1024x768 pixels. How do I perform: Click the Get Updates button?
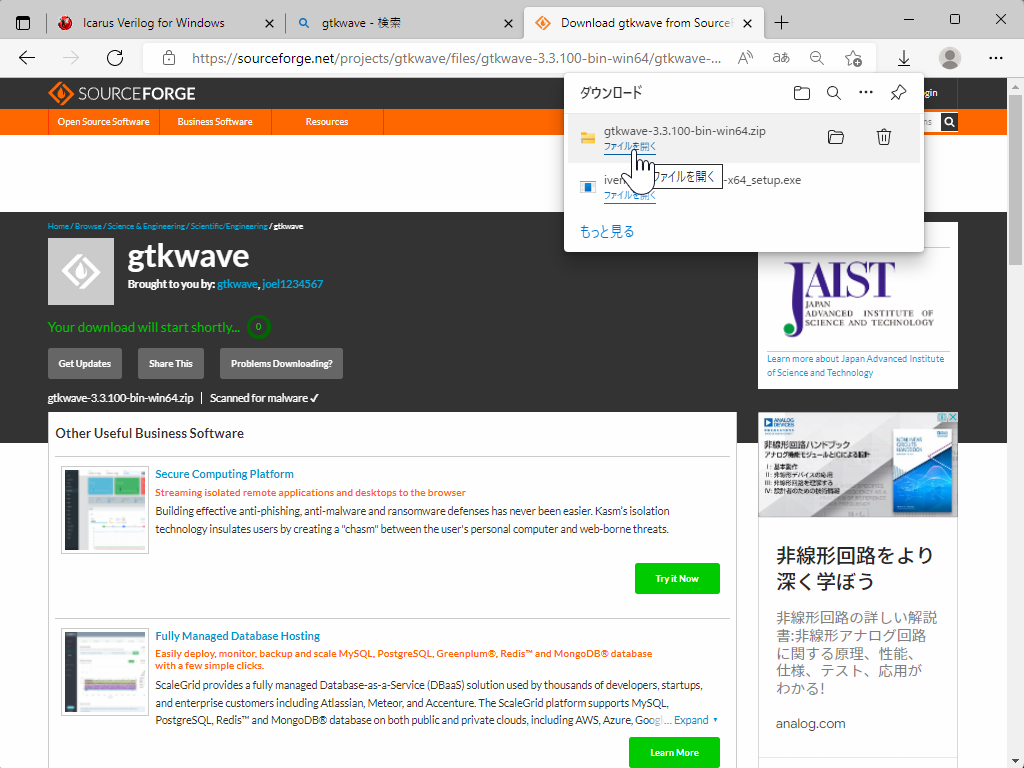[x=85, y=364]
